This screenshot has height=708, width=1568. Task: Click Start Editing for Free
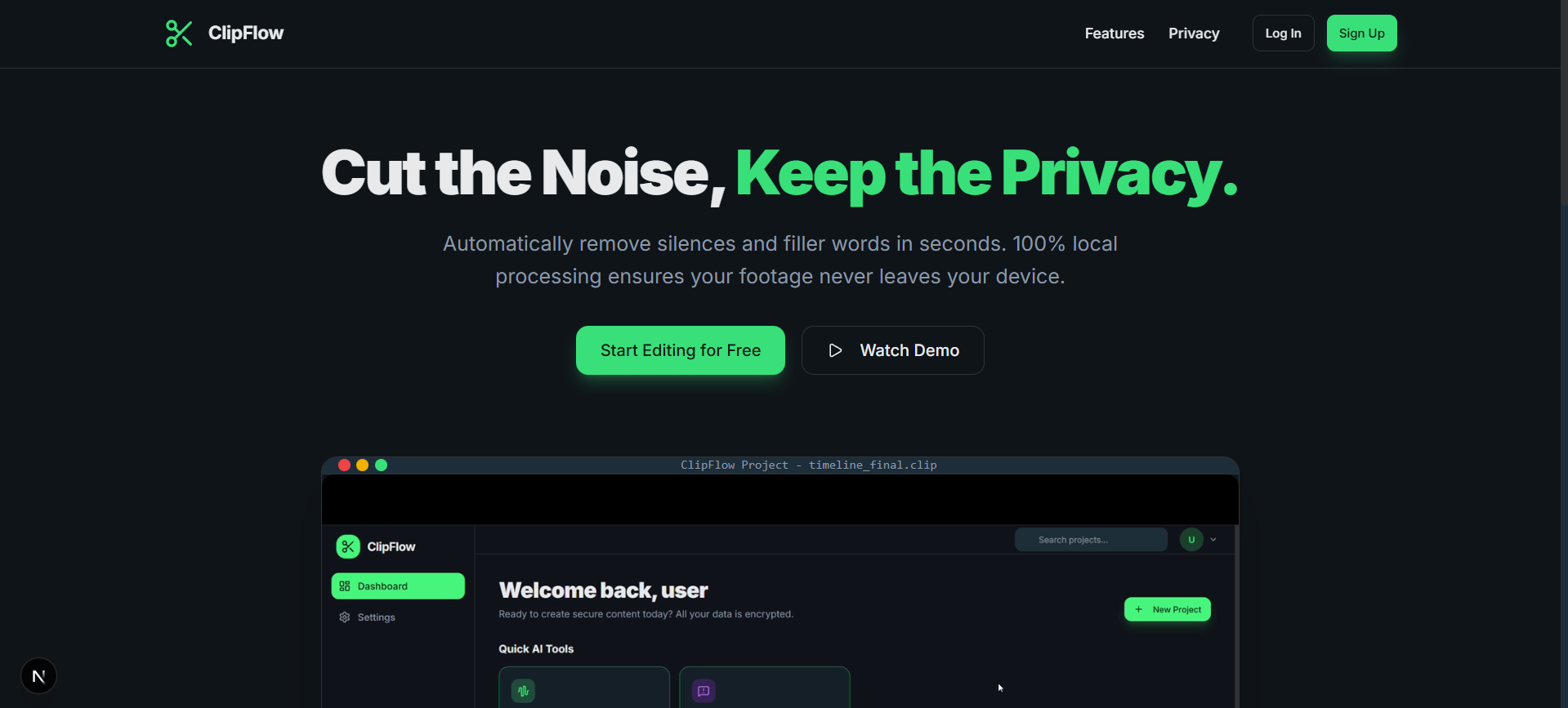(681, 350)
